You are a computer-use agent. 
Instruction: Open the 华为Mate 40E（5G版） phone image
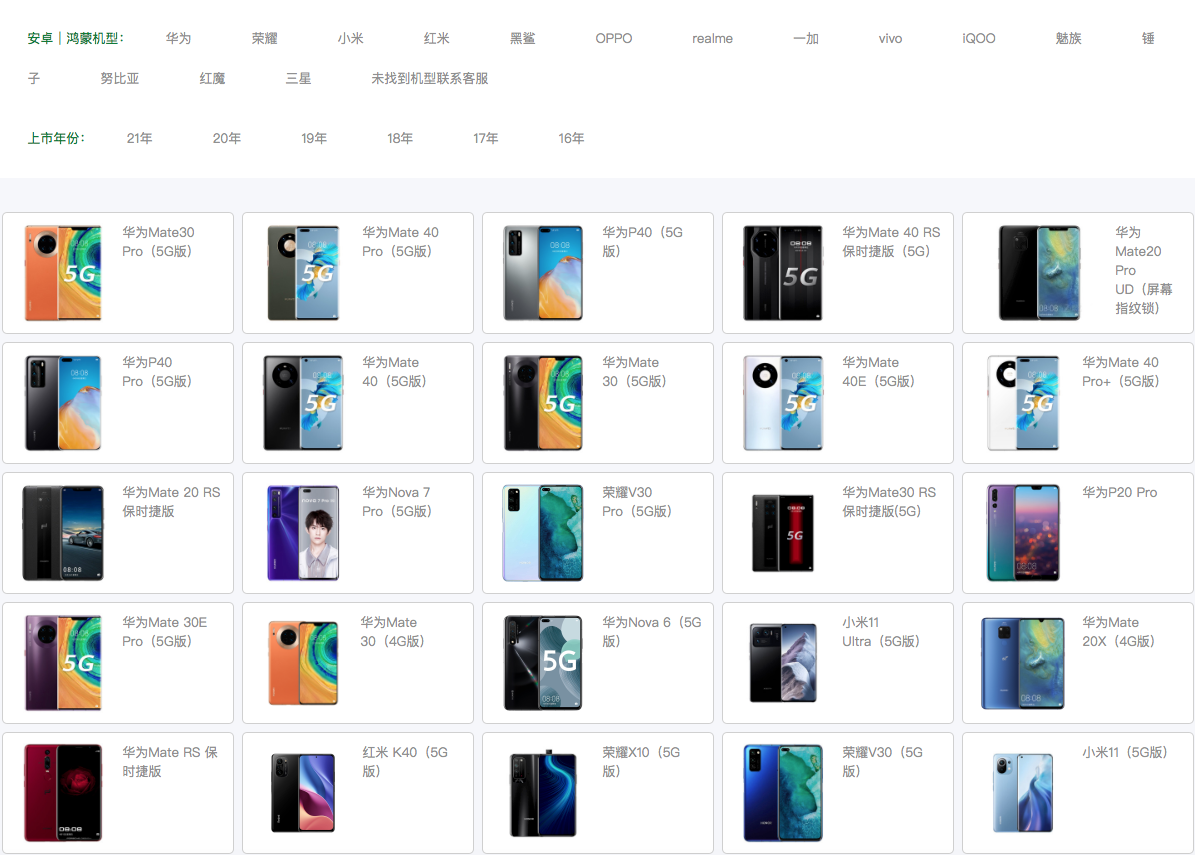click(783, 402)
